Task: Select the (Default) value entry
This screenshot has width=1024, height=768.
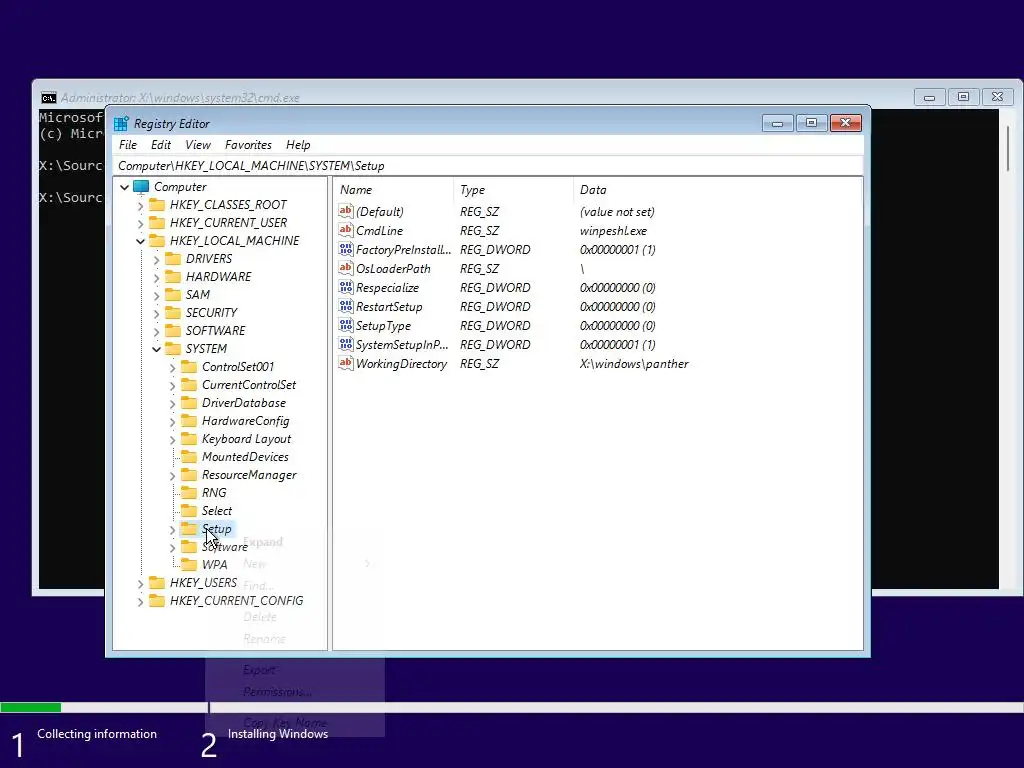Action: (x=379, y=212)
